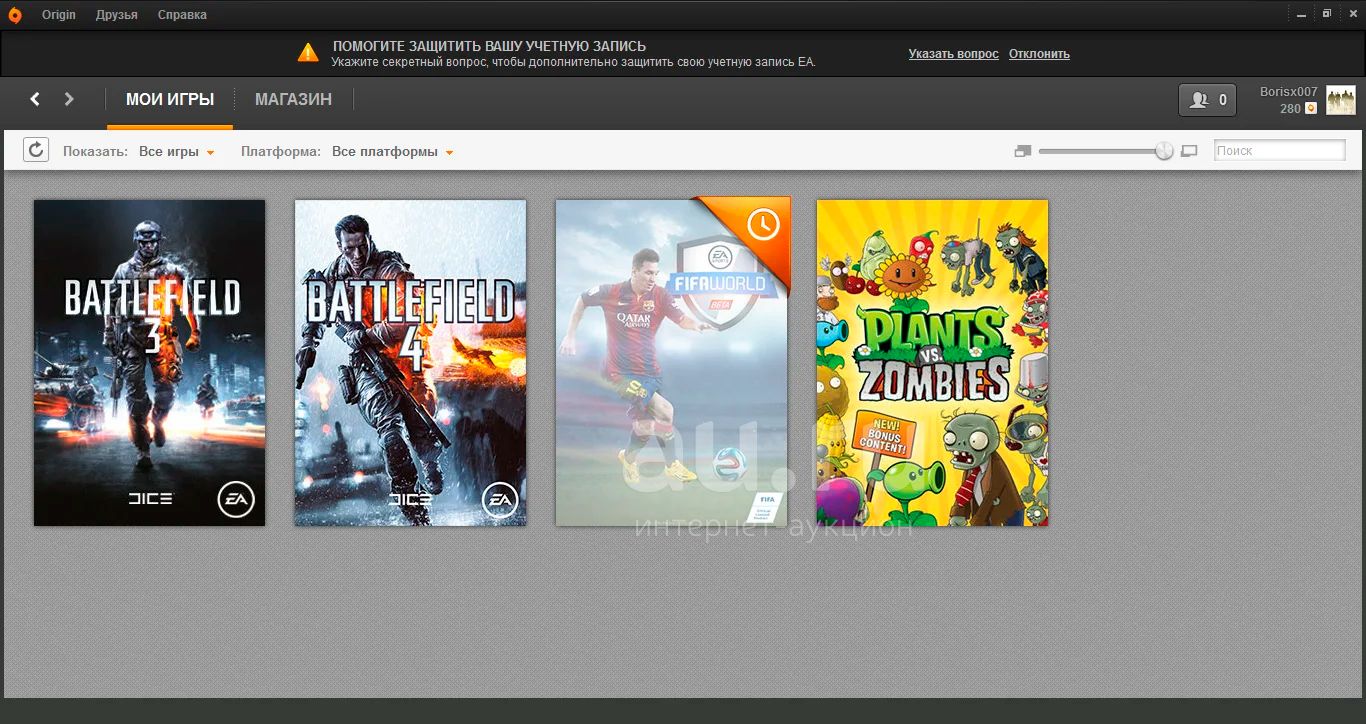Viewport: 1366px width, 724px height.
Task: Switch to the МОИ ИГРЫ tab
Action: (170, 100)
